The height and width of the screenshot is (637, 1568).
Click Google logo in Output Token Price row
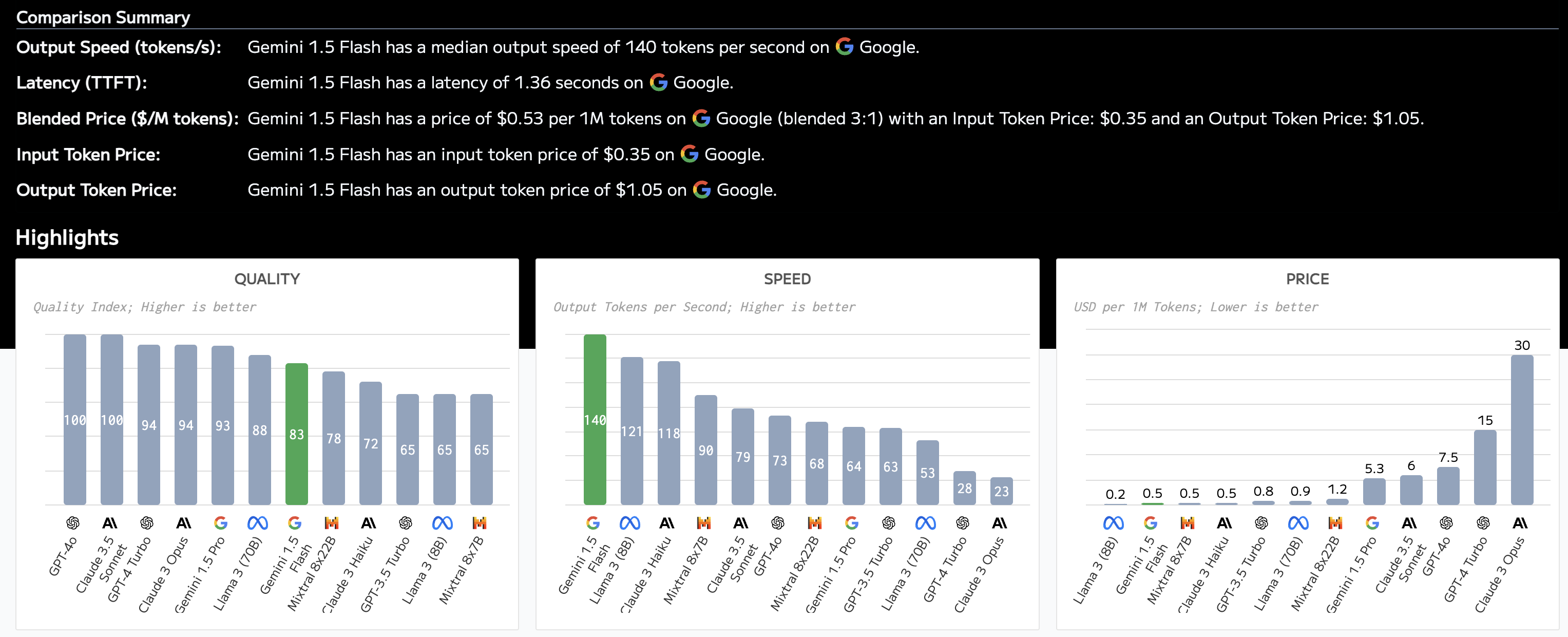pos(701,190)
